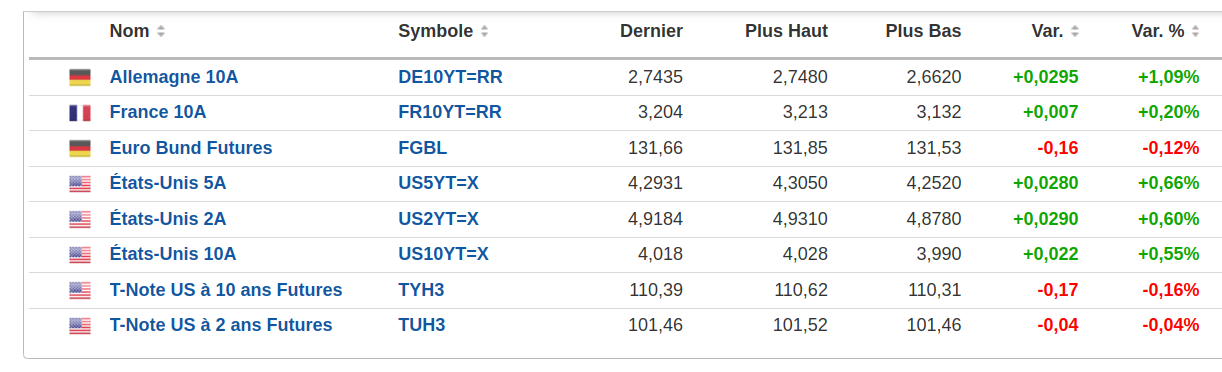
Task: Sort by Symbole using its sort arrows
Action: click(x=485, y=31)
